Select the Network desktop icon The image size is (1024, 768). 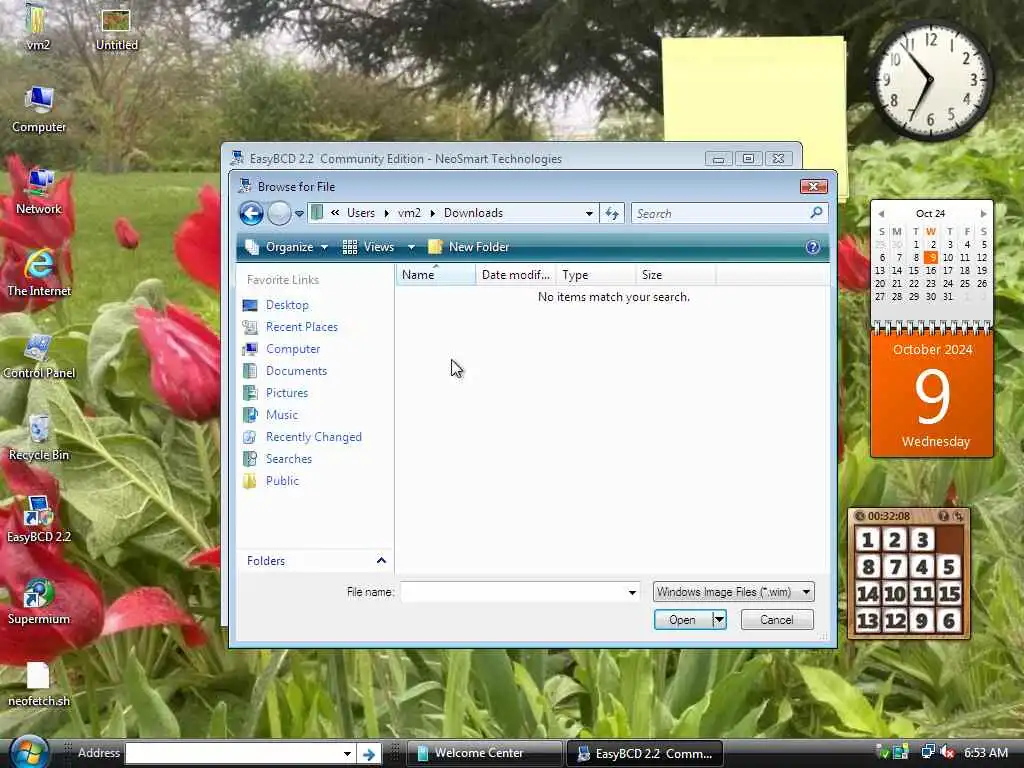(39, 191)
